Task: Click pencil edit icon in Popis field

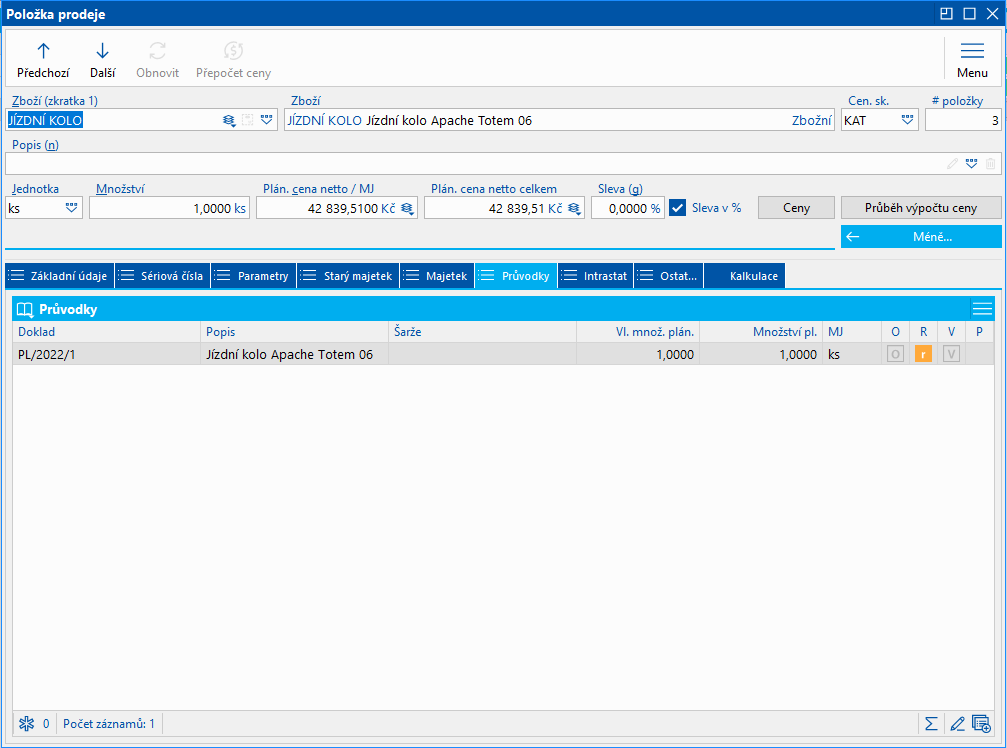Action: (x=952, y=164)
